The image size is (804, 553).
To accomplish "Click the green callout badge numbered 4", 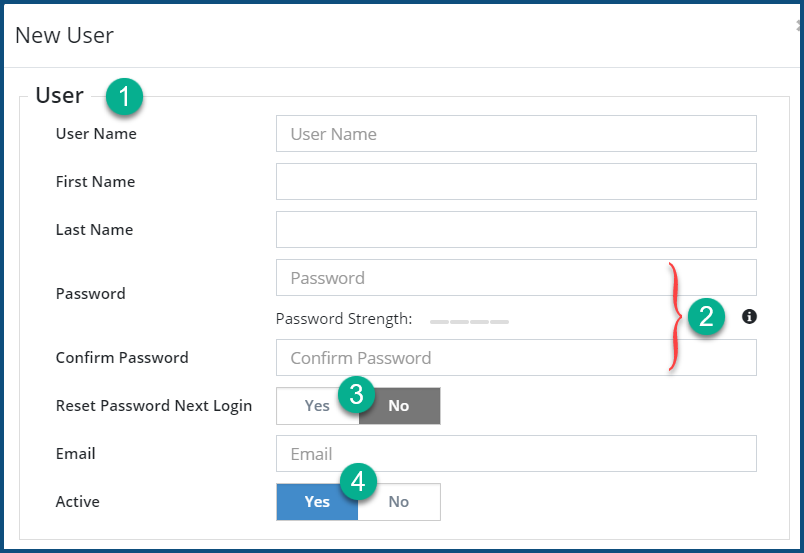I will point(358,482).
